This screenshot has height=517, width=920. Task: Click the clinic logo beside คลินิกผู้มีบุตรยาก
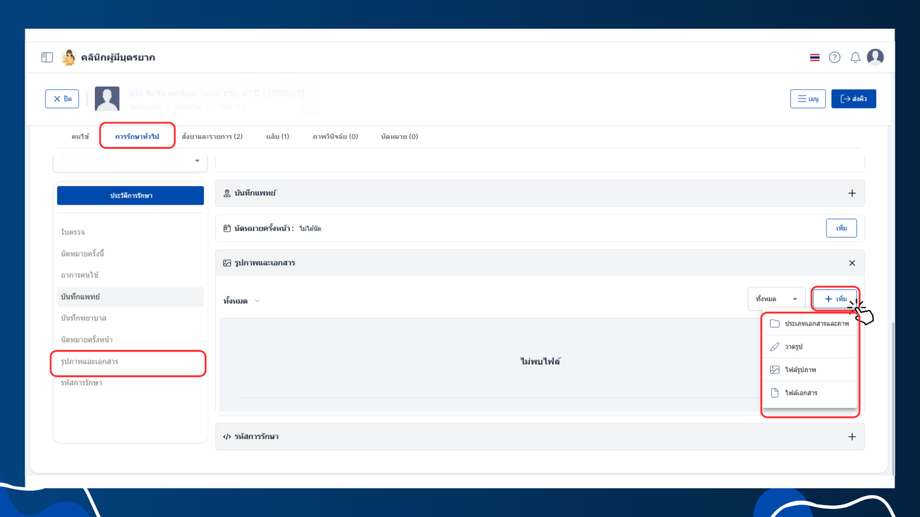(x=69, y=57)
